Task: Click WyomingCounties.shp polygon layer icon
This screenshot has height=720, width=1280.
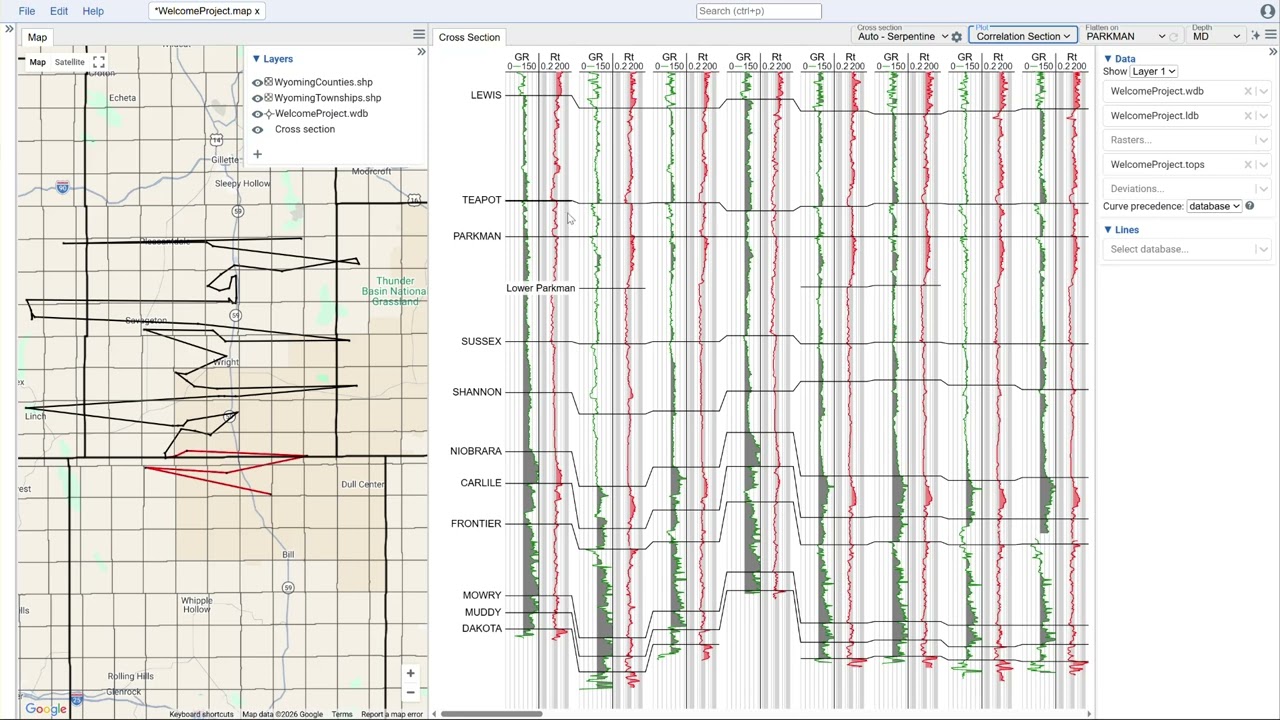Action: click(x=268, y=82)
